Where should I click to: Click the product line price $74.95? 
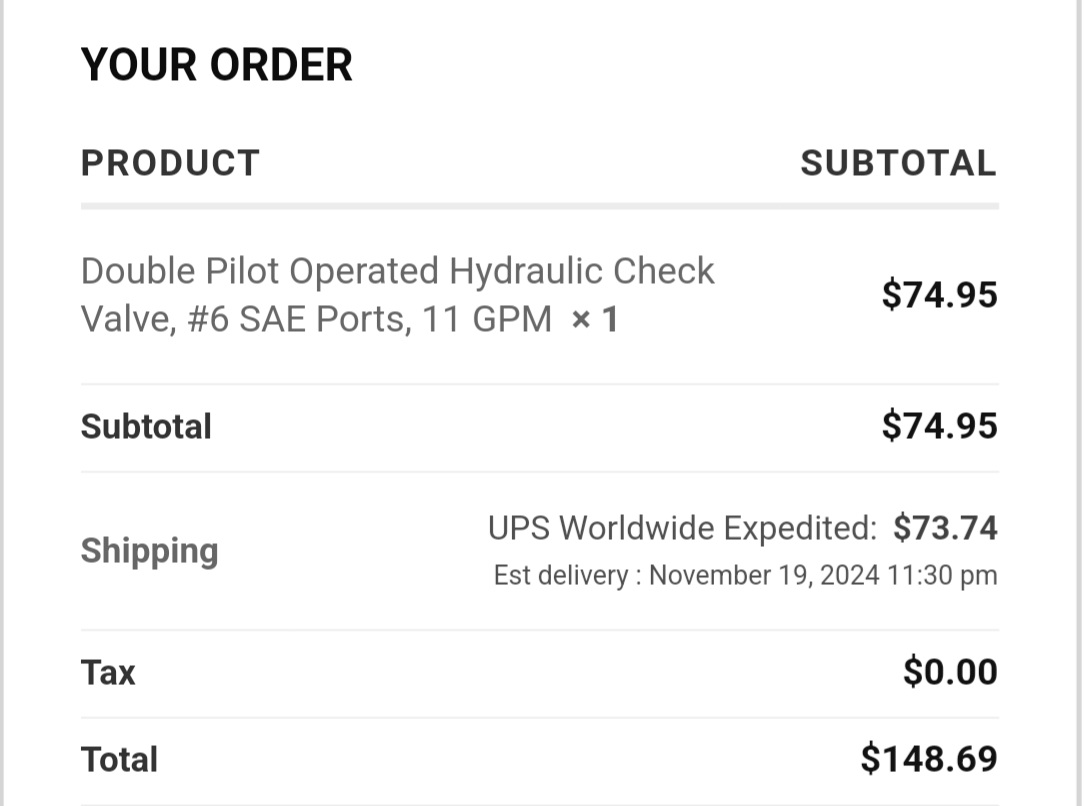pos(939,295)
